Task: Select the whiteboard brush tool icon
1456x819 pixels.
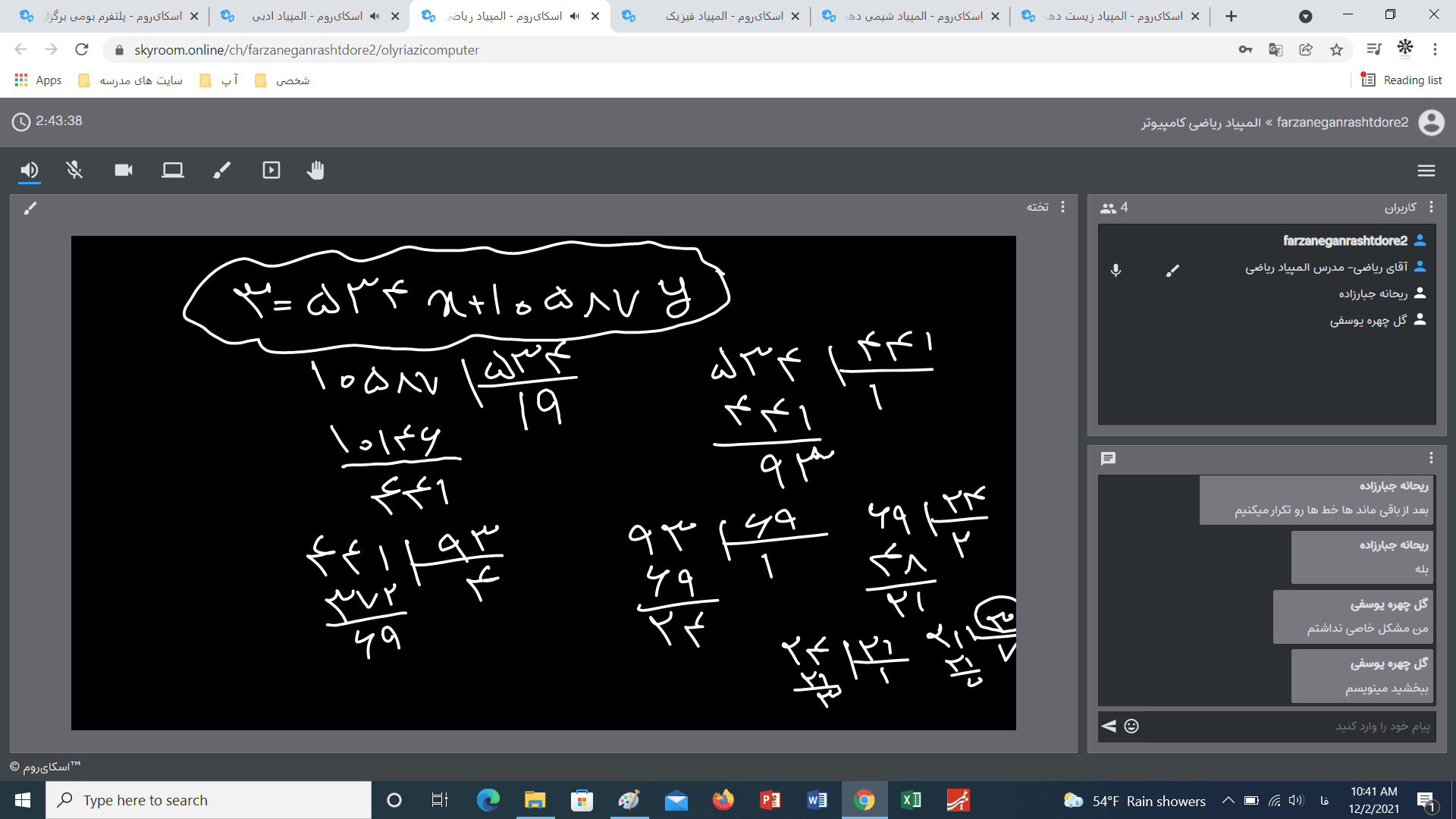Action: pos(221,170)
